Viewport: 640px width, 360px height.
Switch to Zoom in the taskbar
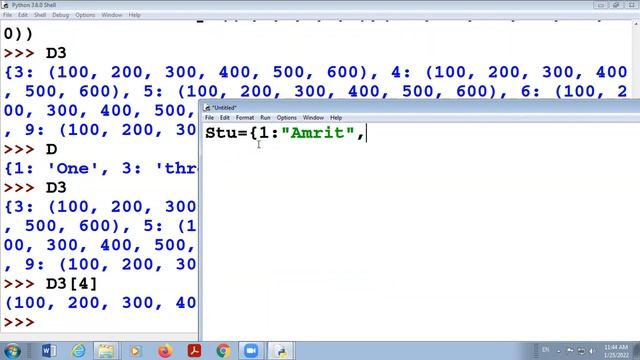(251, 351)
